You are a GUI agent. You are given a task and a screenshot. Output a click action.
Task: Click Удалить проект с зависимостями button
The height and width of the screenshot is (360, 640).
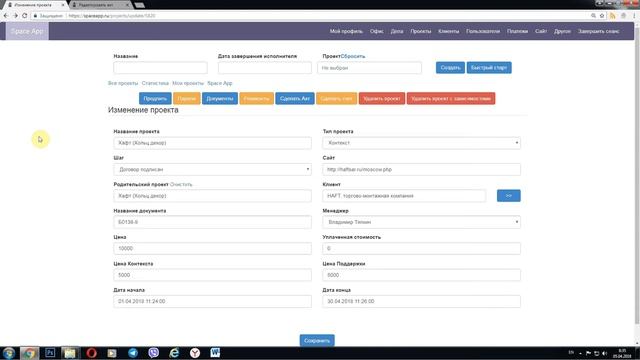451,98
